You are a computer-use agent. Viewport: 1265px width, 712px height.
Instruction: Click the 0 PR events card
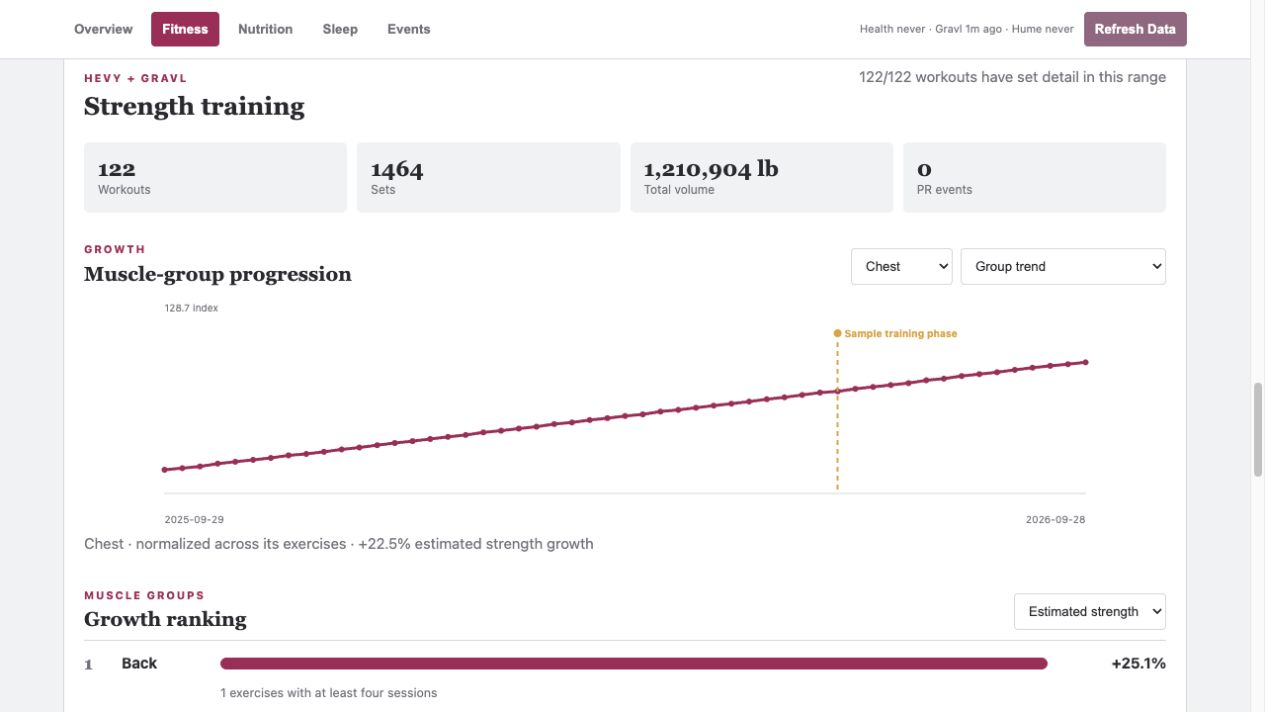coord(1034,177)
